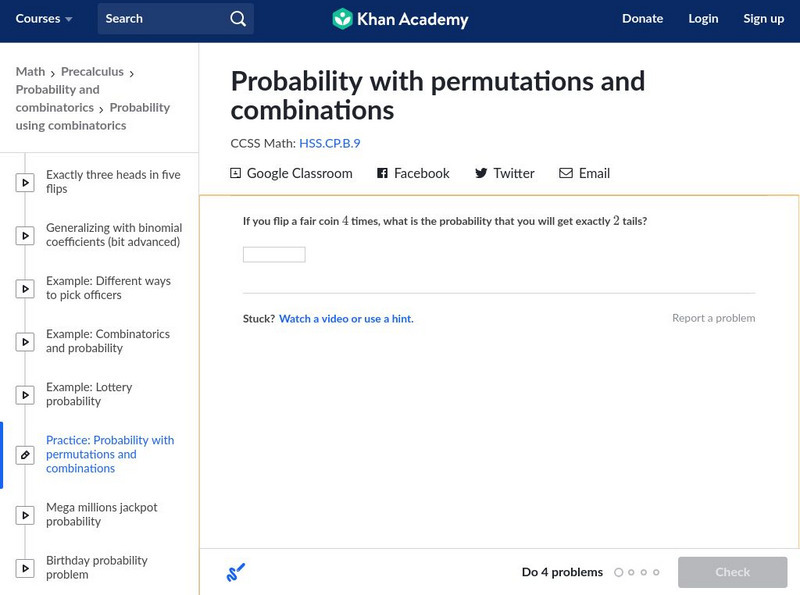The image size is (800, 595).
Task: Open 'Watch a video or use a hint' link
Action: (346, 319)
